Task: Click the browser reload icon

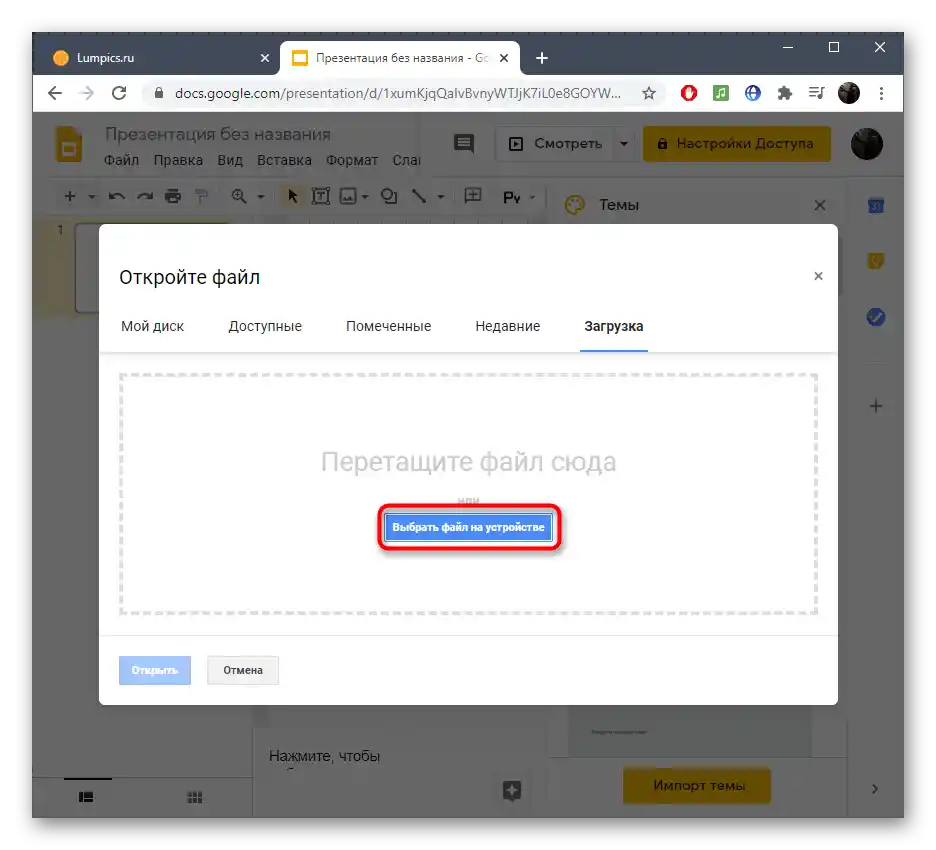Action: coord(119,93)
